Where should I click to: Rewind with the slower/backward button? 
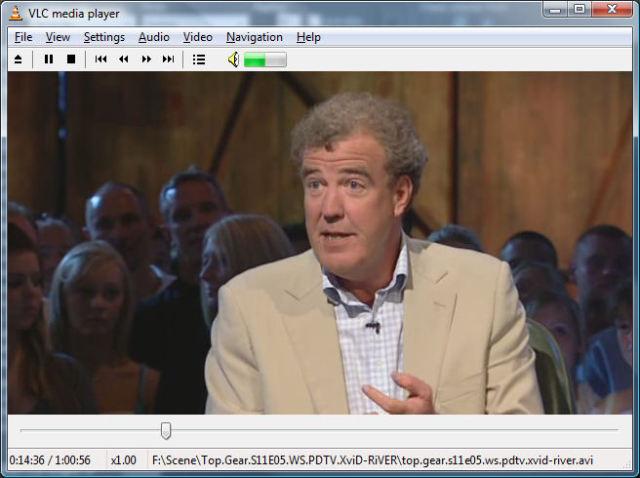[124, 60]
